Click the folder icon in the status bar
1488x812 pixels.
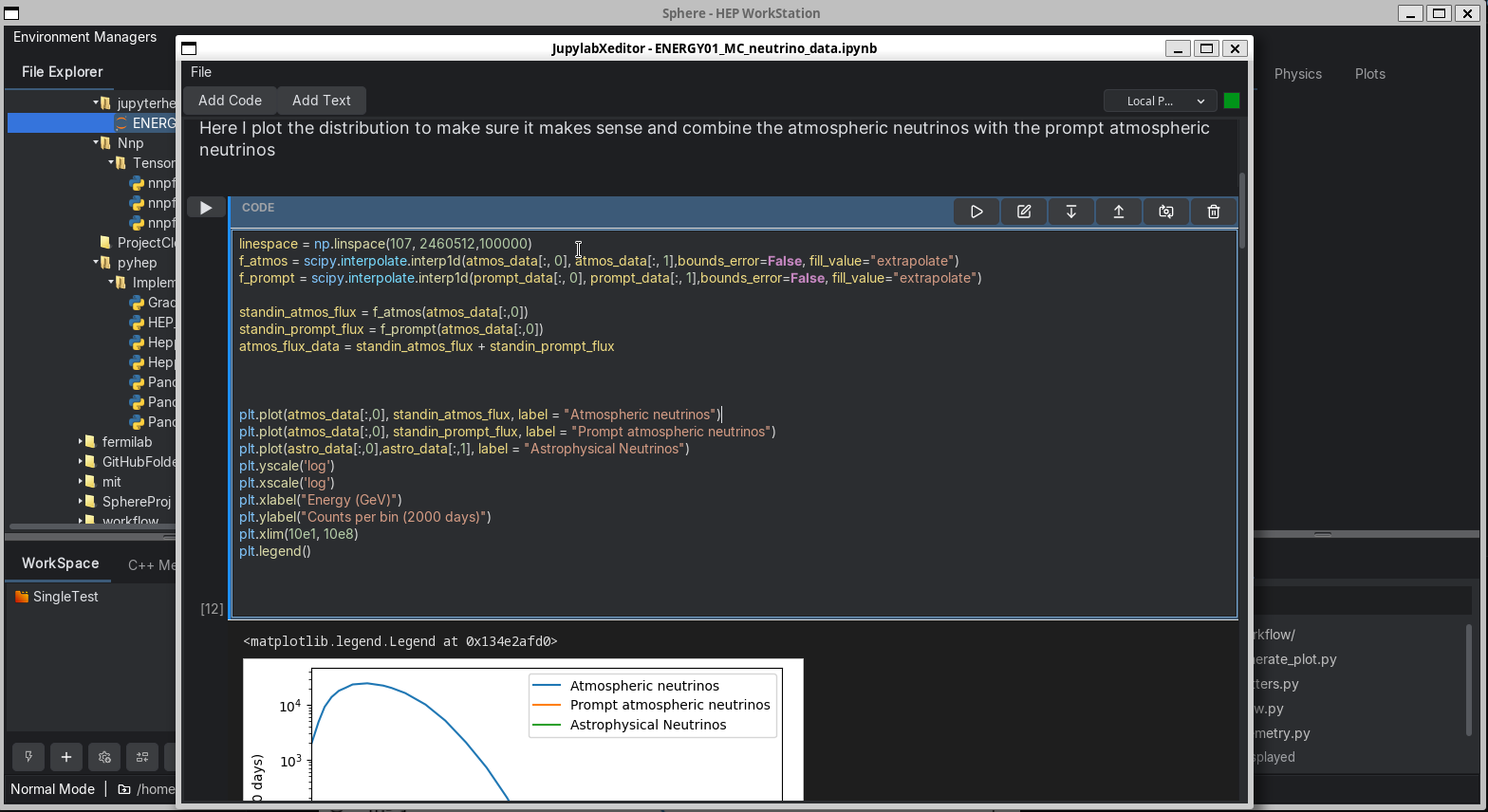click(124, 789)
